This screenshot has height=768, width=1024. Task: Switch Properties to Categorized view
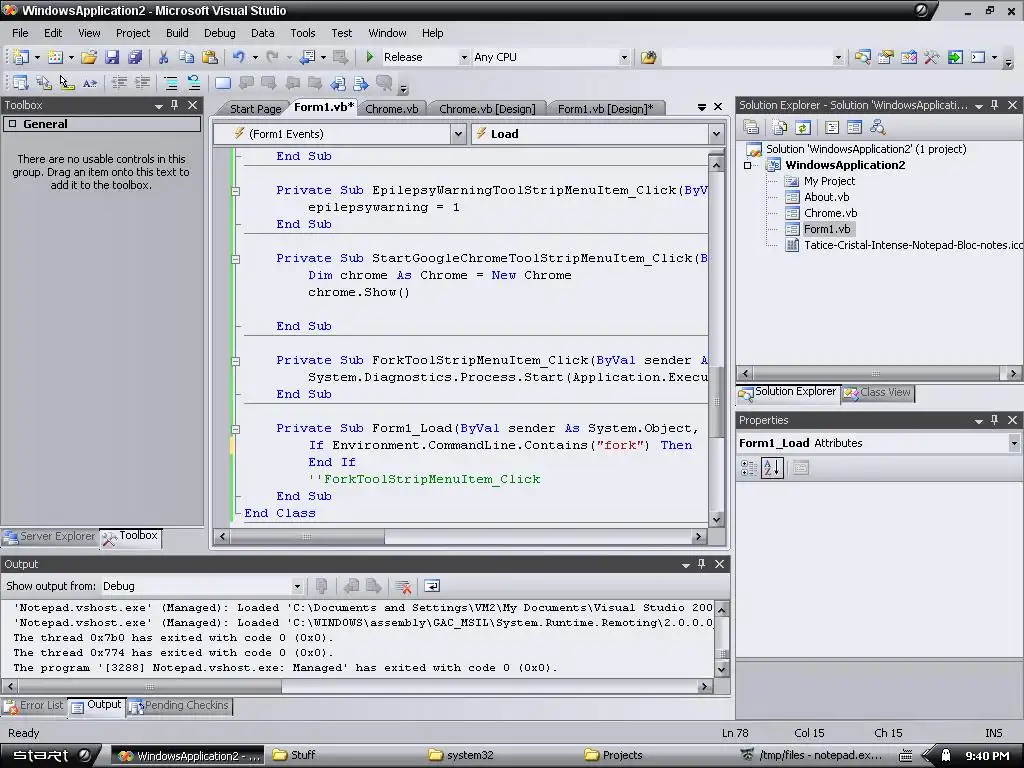pyautogui.click(x=748, y=468)
